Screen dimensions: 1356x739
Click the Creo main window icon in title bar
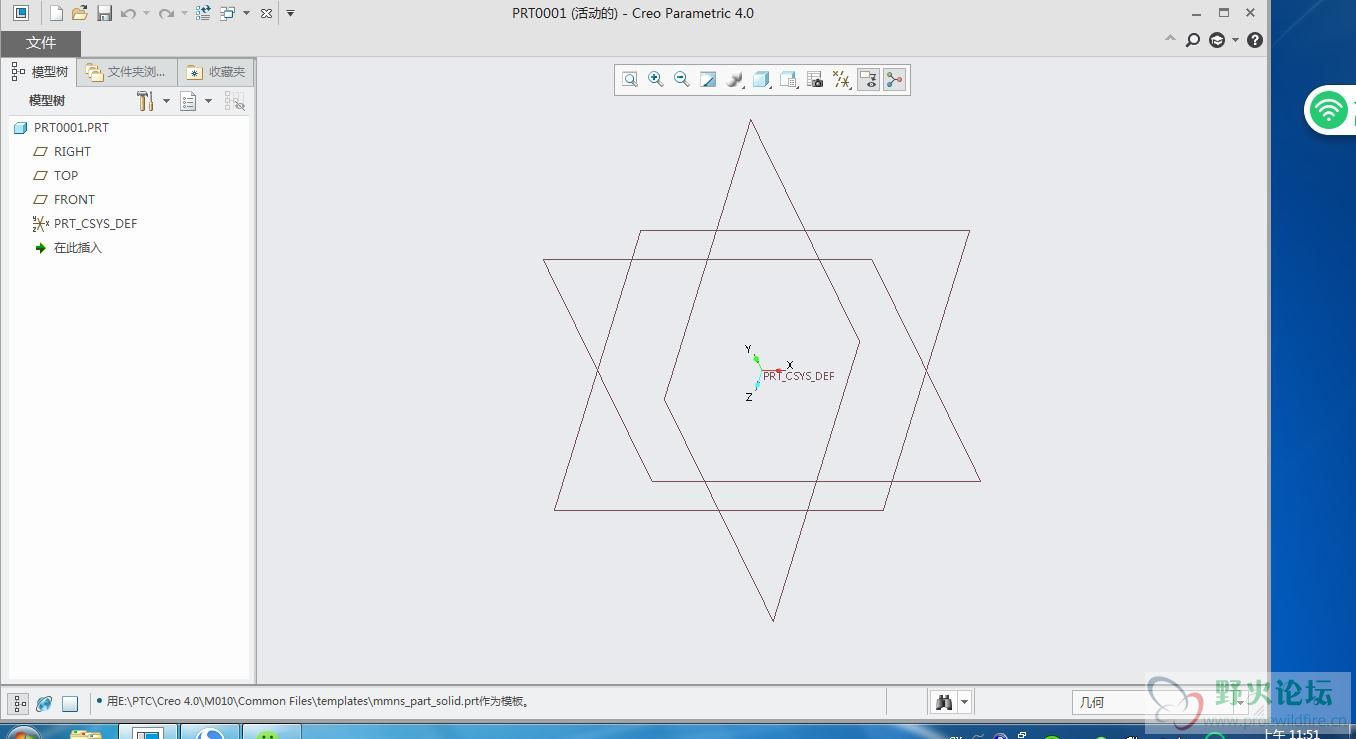click(20, 13)
